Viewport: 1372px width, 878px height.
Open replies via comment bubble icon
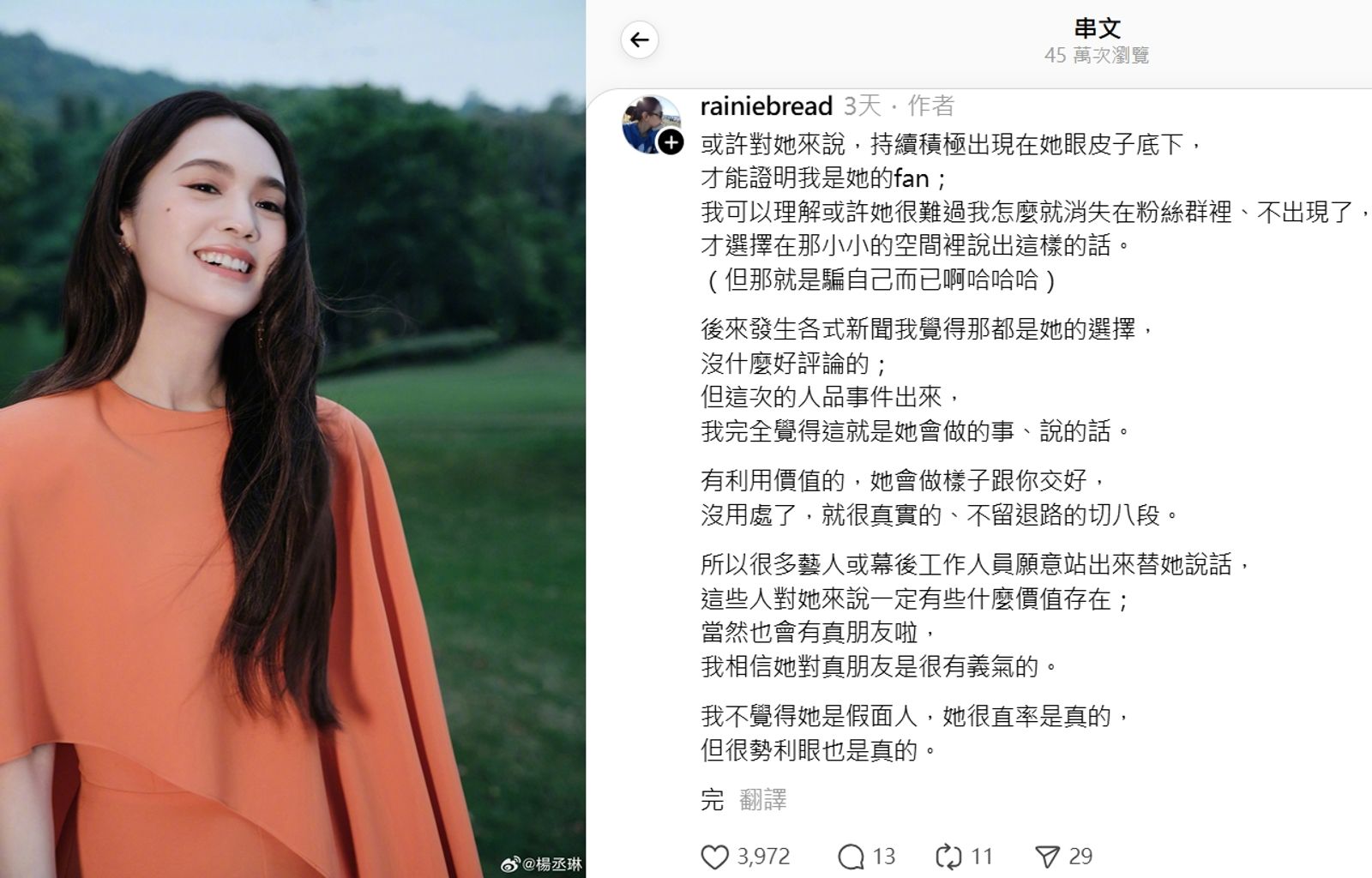tap(851, 857)
